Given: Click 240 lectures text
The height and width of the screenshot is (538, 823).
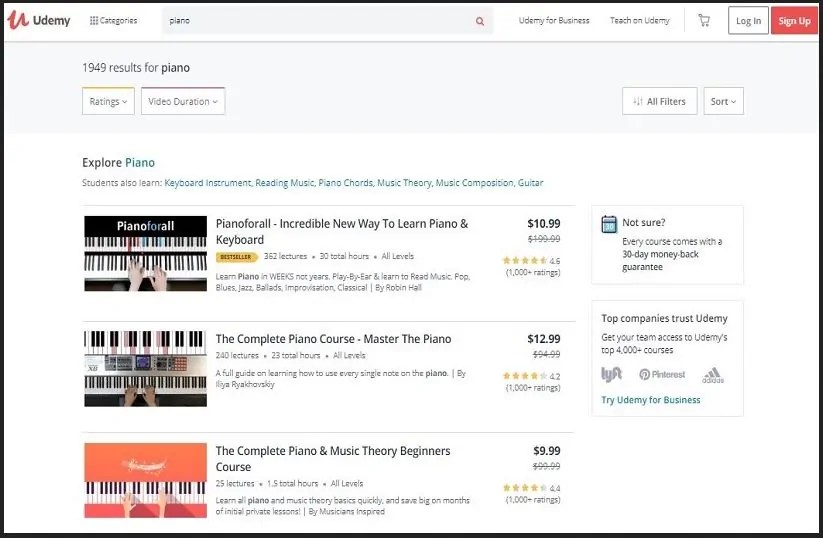Looking at the screenshot, I should 237,355.
